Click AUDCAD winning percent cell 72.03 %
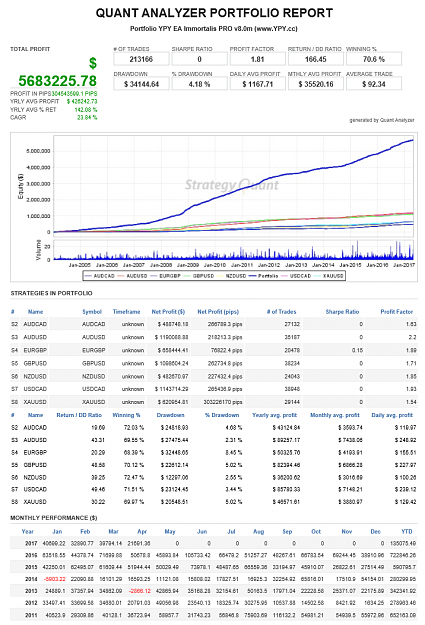The width and height of the screenshot is (425, 625). pos(134,428)
